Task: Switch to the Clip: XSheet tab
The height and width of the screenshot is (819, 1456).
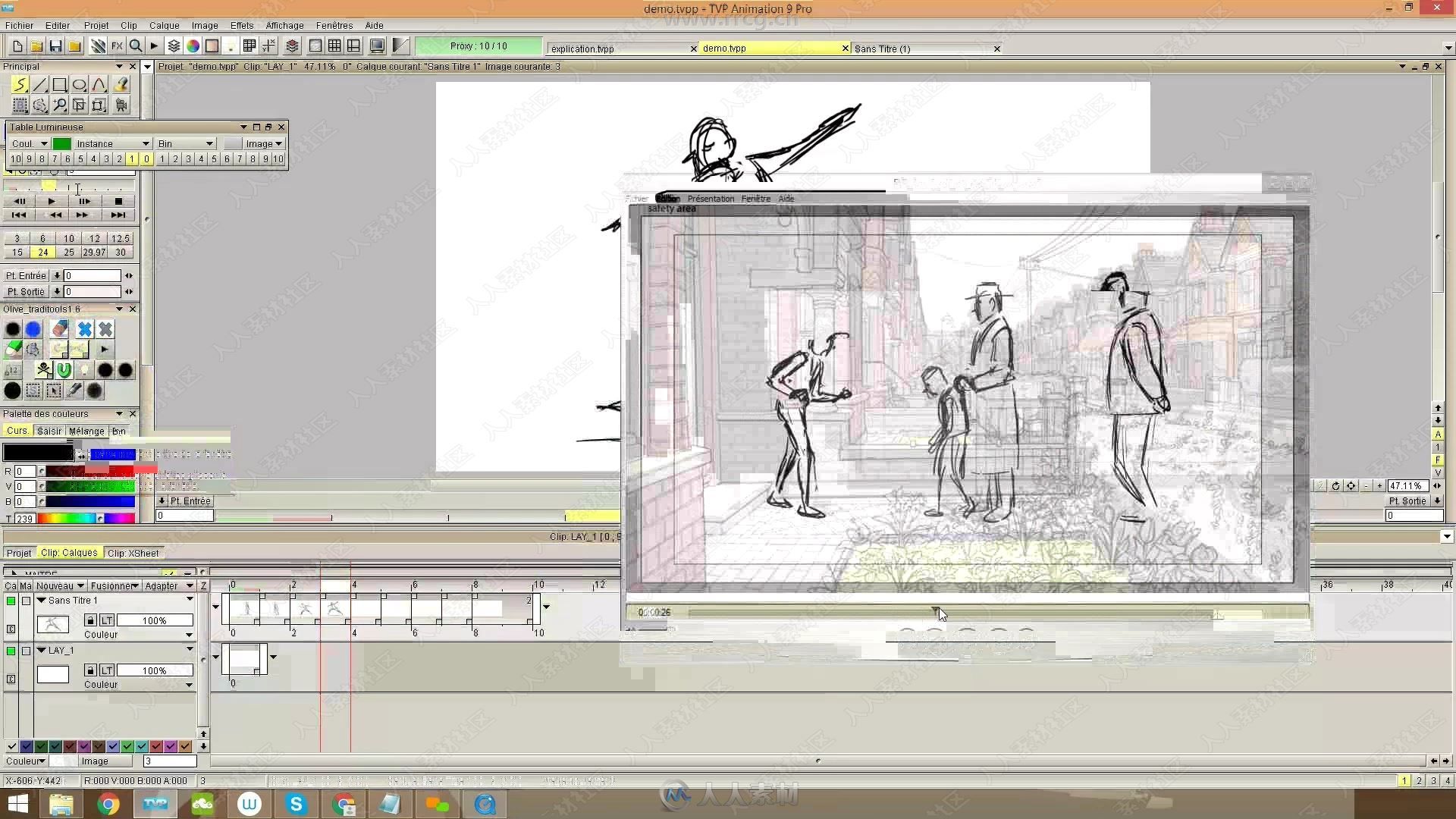Action: 133,553
